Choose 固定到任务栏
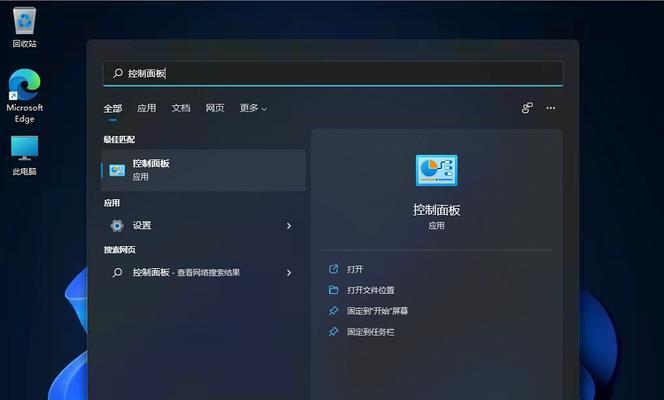Screen dimensions: 664x400 click(371, 332)
